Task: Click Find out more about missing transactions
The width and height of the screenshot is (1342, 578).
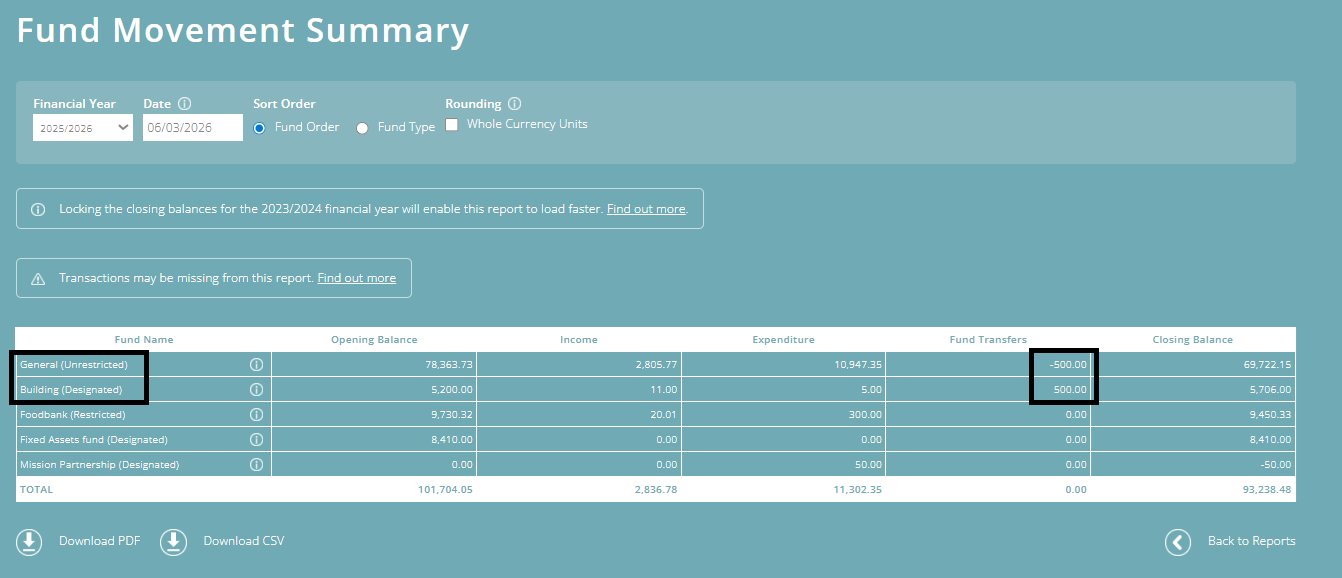Action: [356, 277]
